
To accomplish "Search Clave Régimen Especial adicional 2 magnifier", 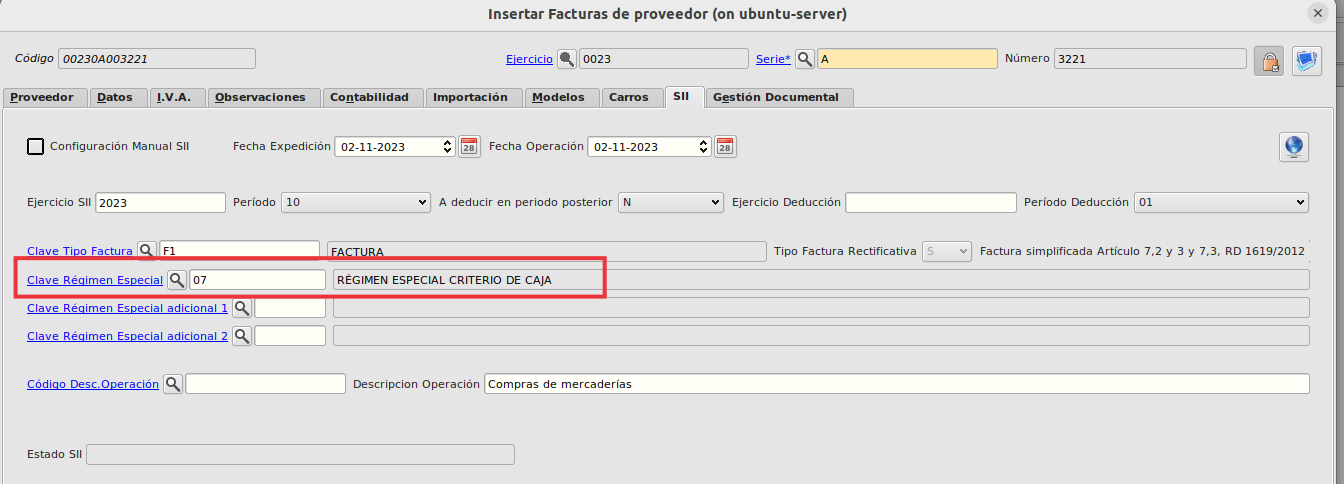I will (241, 336).
